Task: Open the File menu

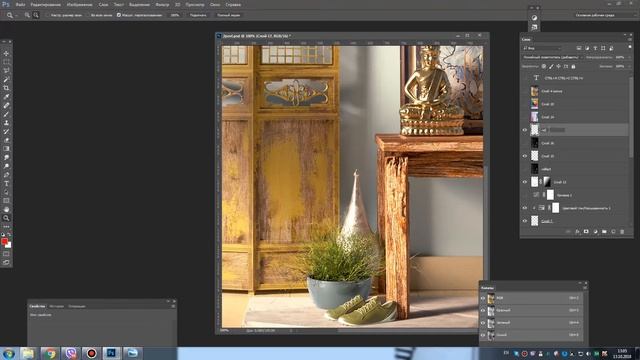Action: point(20,4)
